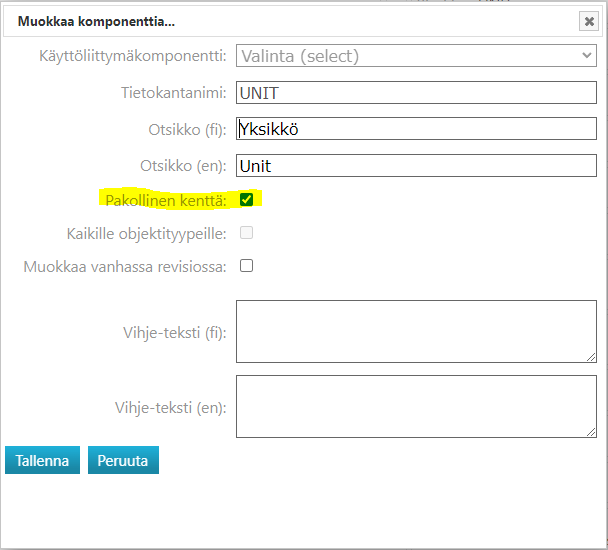Click the Käyttöliittymäkomponentti label text

(131, 56)
